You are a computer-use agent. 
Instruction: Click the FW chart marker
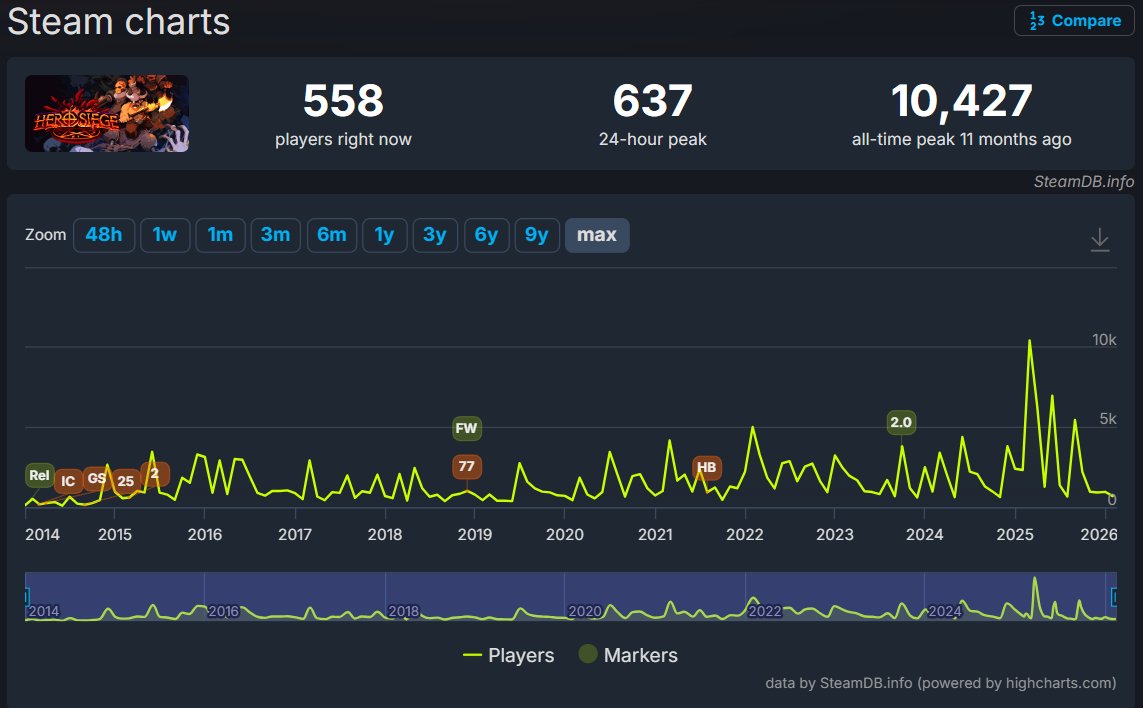[467, 428]
